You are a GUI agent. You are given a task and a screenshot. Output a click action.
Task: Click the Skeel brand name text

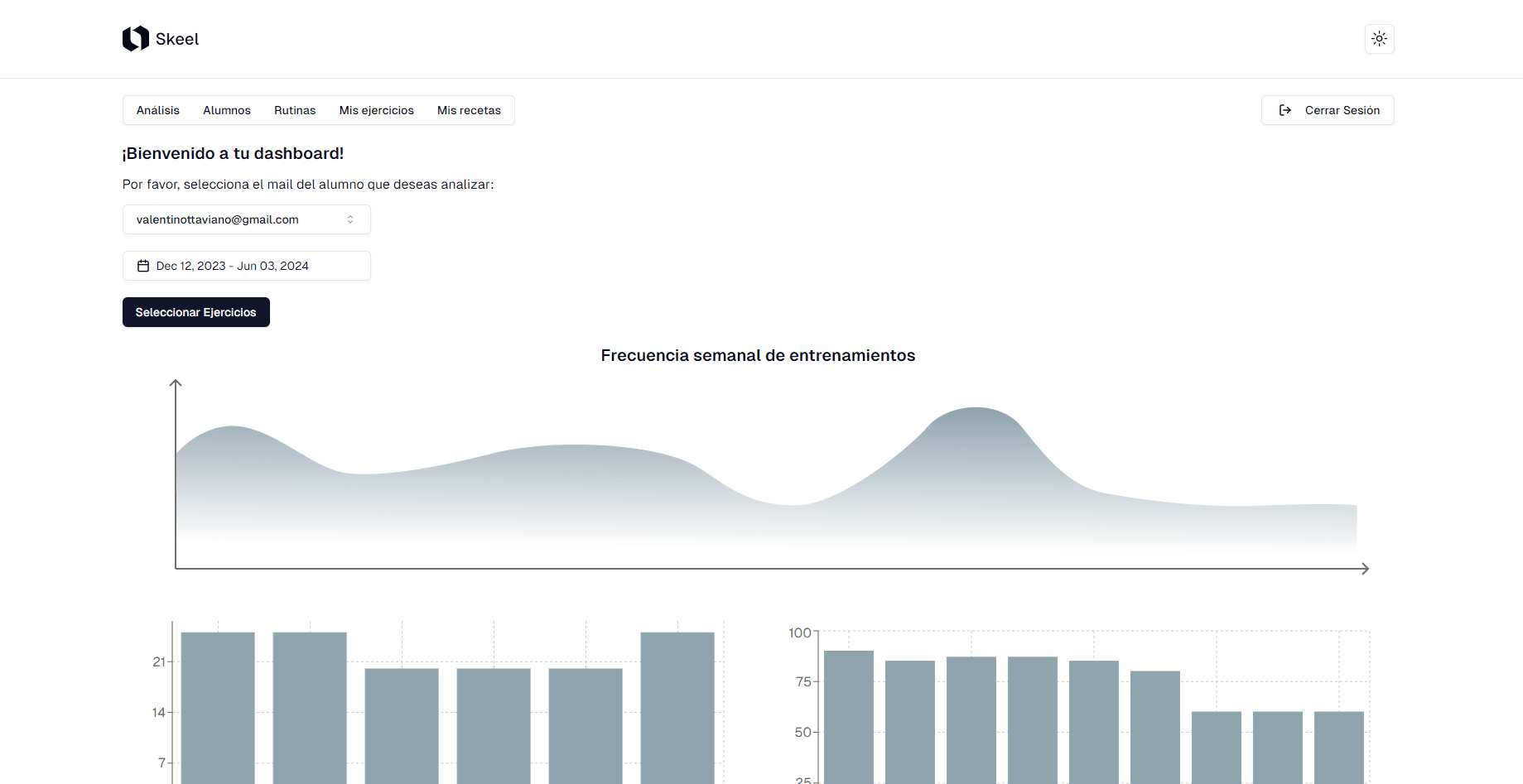pyautogui.click(x=177, y=39)
